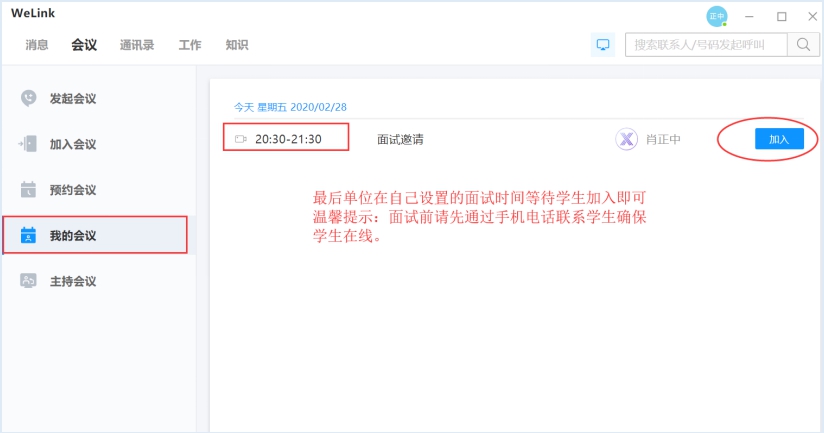Minimize the WeLink window
824x433 pixels.
click(749, 17)
